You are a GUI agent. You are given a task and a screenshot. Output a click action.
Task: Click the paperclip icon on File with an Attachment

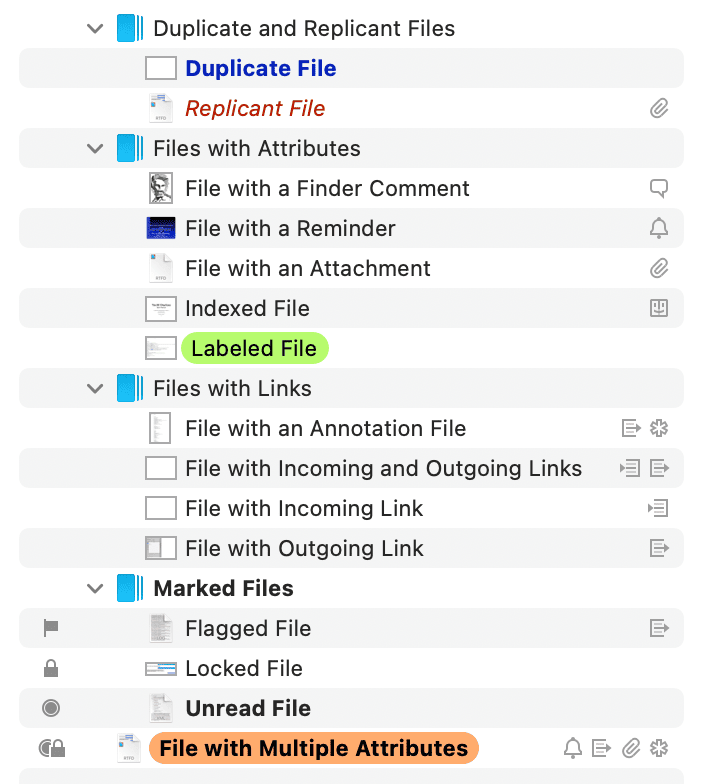659,268
